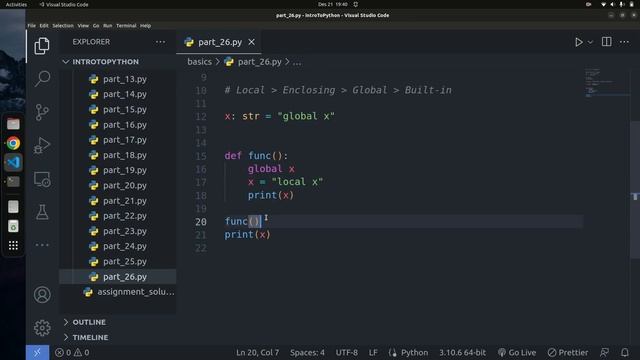Open notifications bell
The image size is (640, 360).
pos(624,353)
